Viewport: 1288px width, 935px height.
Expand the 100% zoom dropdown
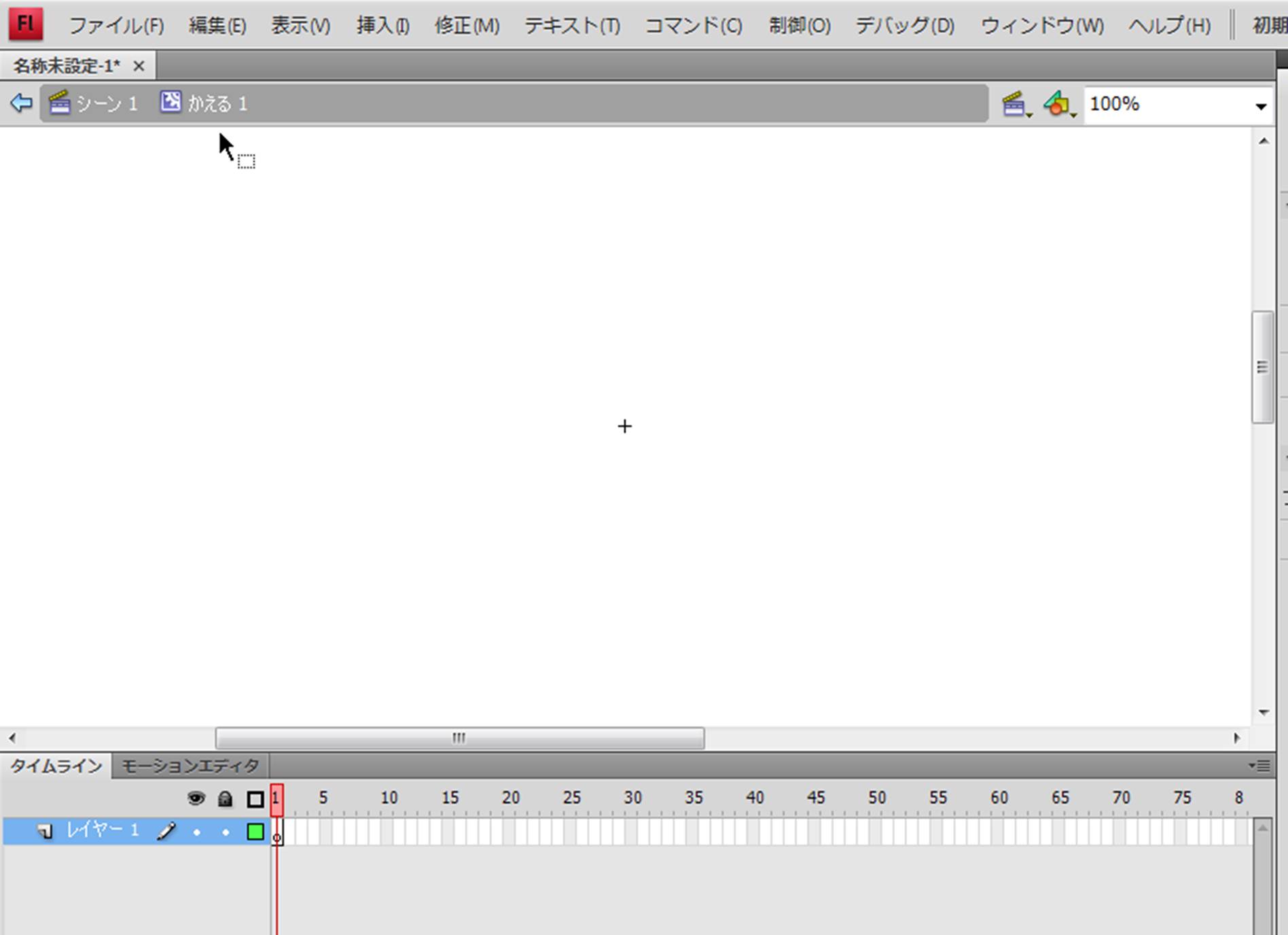tap(1260, 106)
